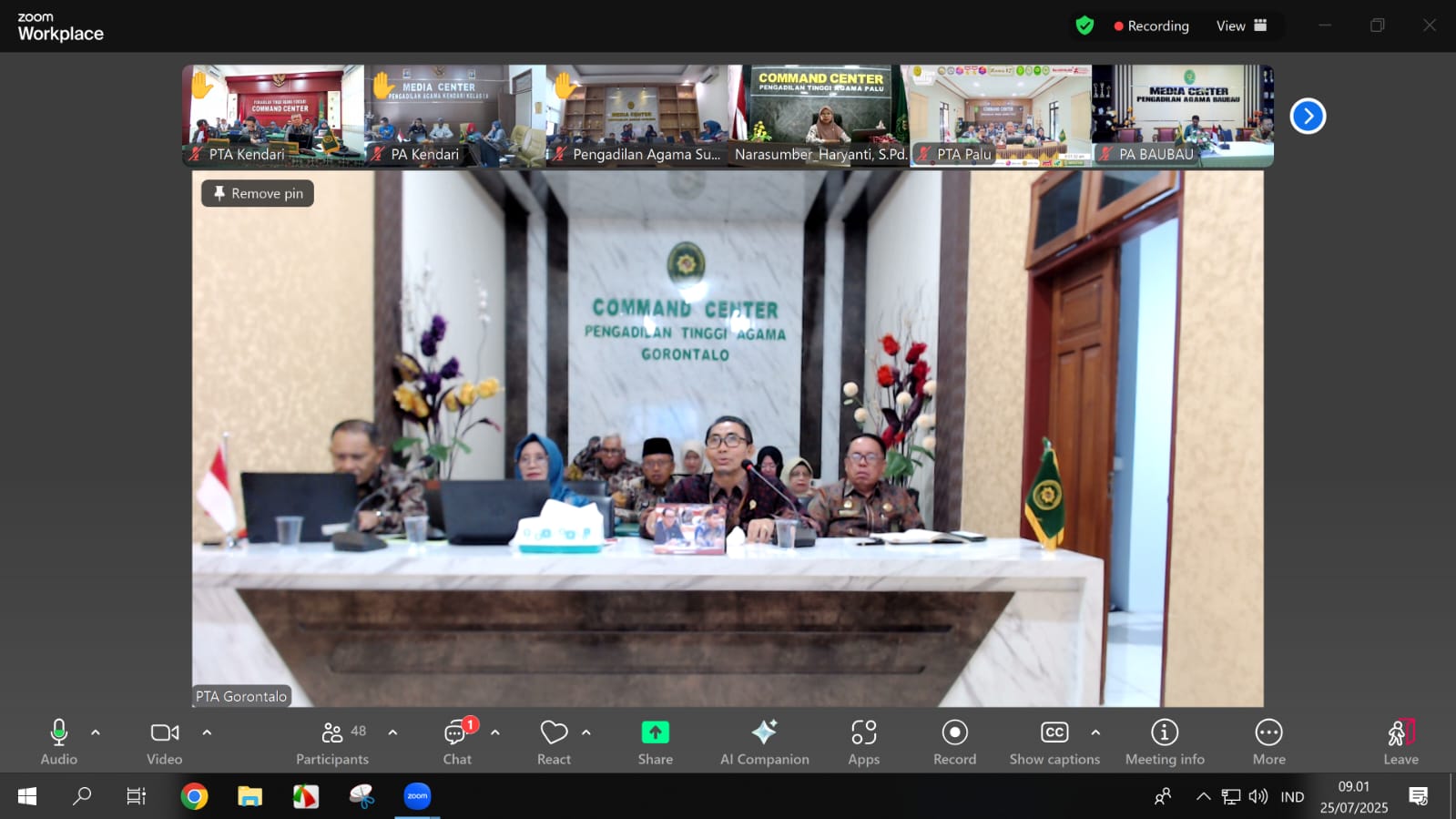Viewport: 1456px width, 819px height.
Task: Open the Apps panel icon
Action: click(863, 733)
